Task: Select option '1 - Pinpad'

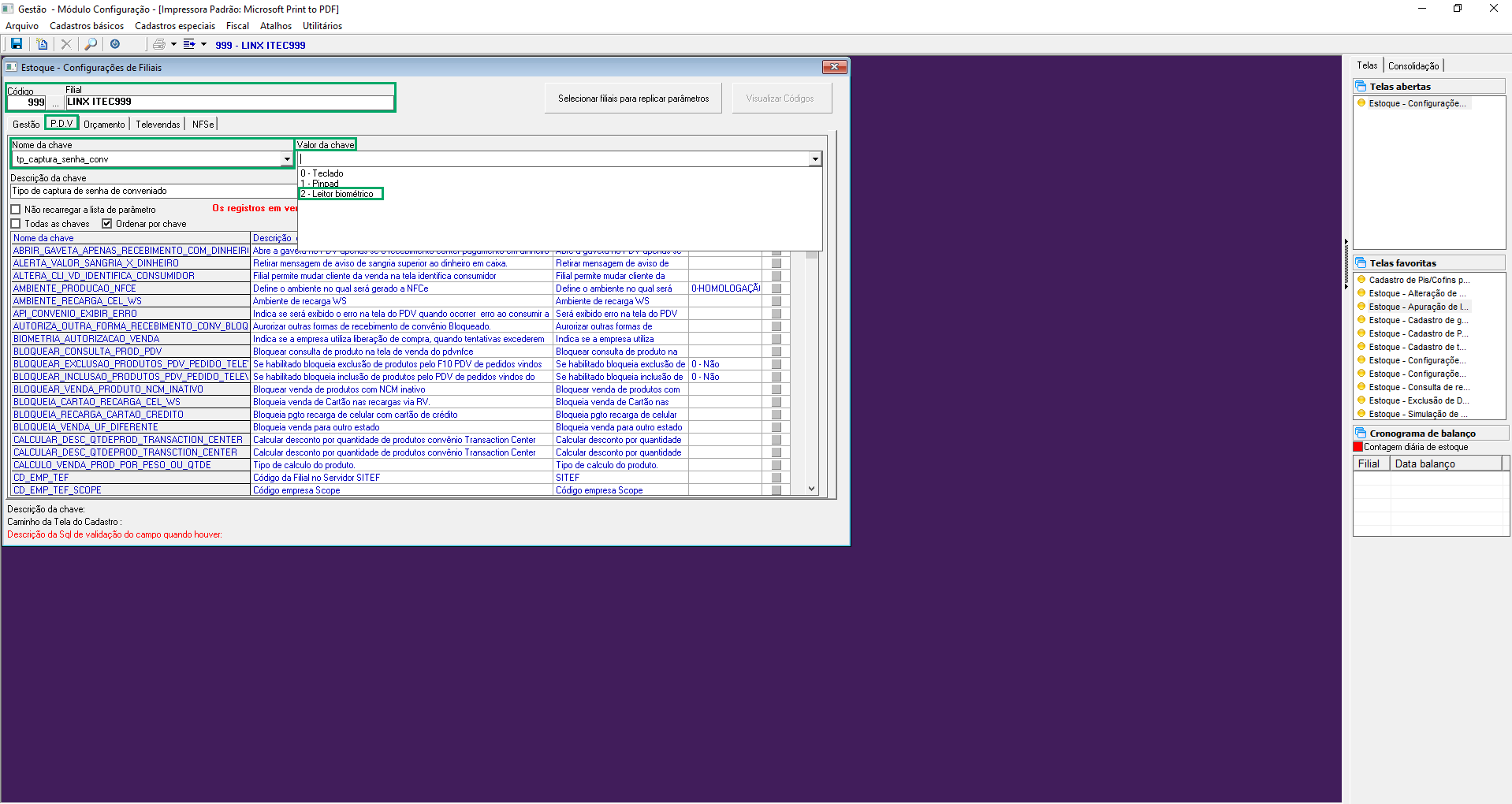Action: (319, 184)
